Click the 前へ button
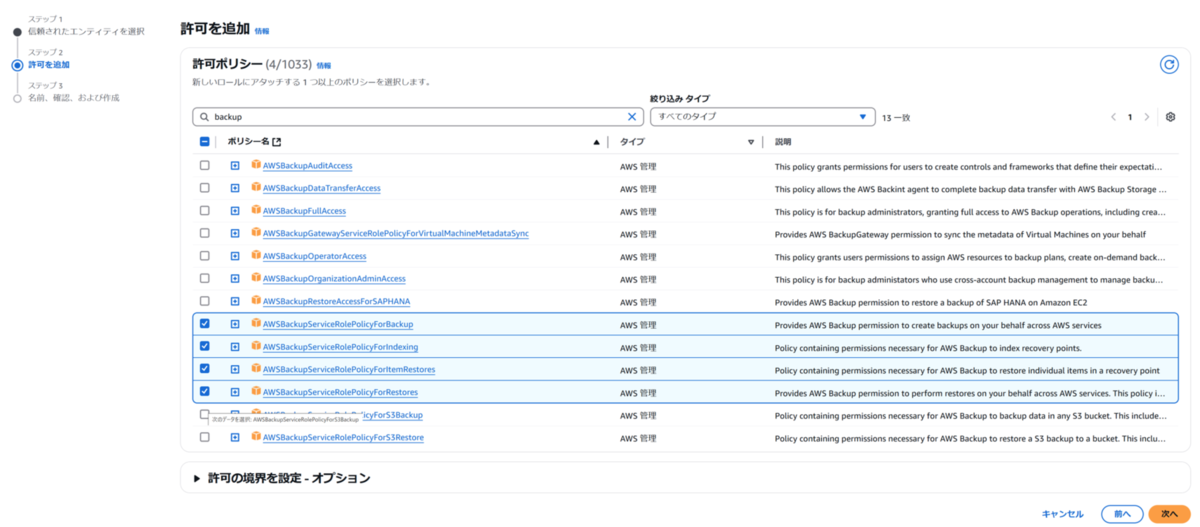 [1121, 513]
